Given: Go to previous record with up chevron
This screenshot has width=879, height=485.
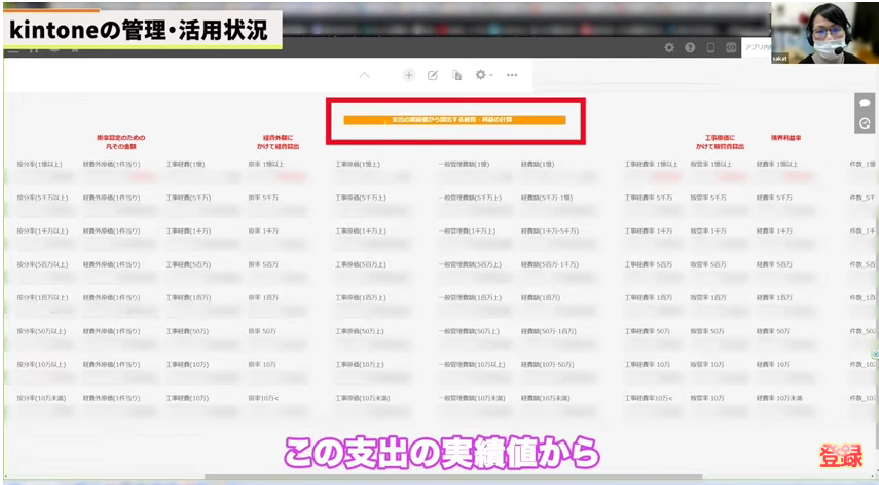Looking at the screenshot, I should pyautogui.click(x=364, y=75).
